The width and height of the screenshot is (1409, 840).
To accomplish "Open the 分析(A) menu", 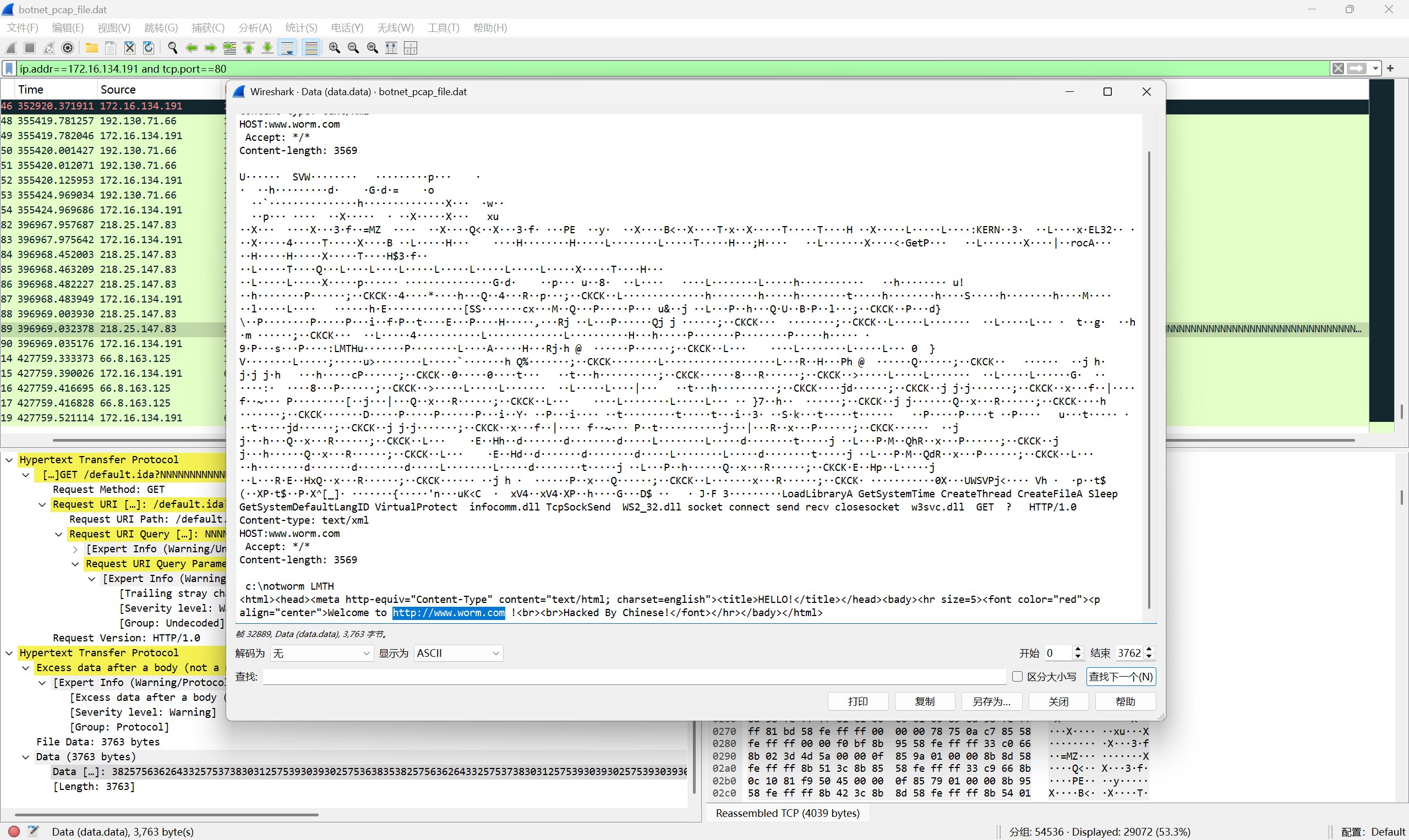I will point(255,28).
